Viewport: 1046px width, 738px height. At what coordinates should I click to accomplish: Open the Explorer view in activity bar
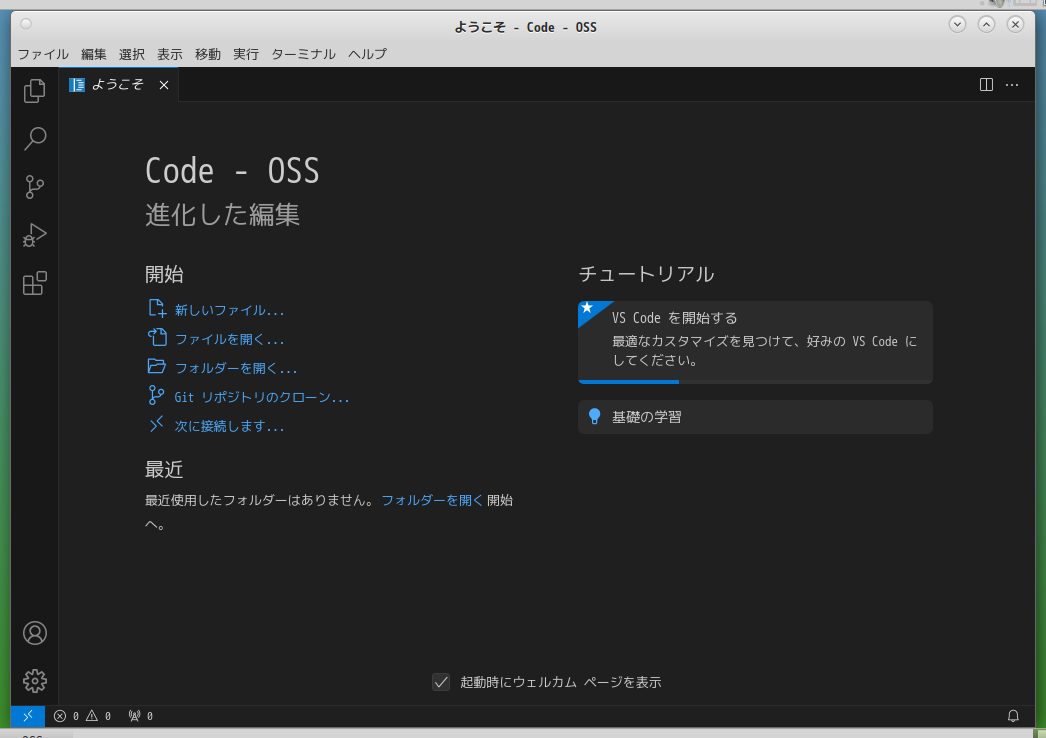click(x=35, y=91)
